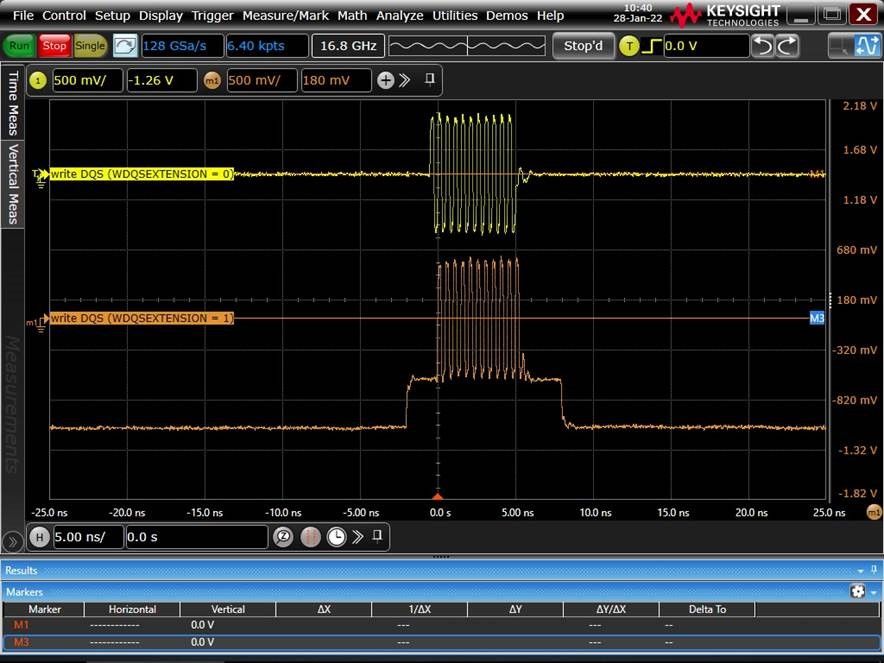
Task: Expand the double-chevron in the horizontal toolbar
Action: 360,537
